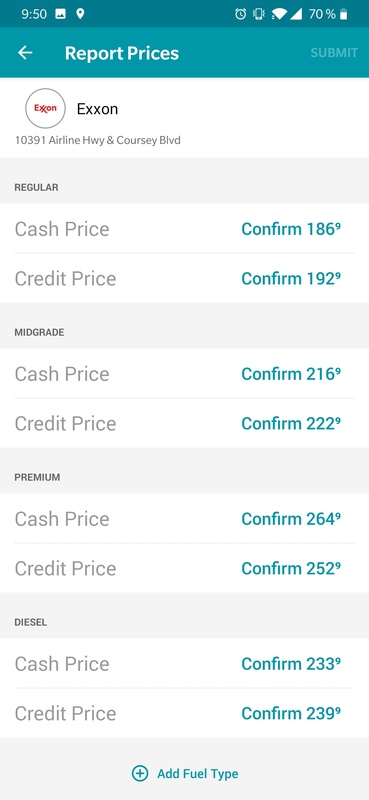369x800 pixels.
Task: Tap the image notification status icon
Action: 60,14
